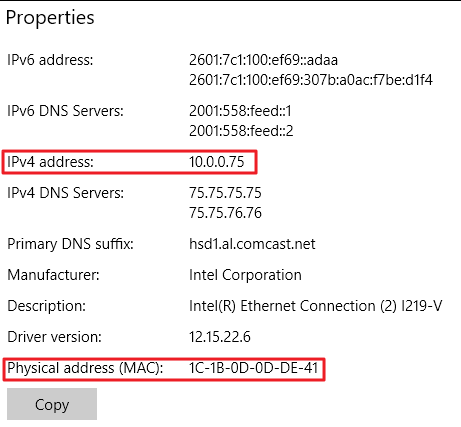Click the IPv6 address ending in d1f4
This screenshot has width=461, height=427.
[x=311, y=80]
